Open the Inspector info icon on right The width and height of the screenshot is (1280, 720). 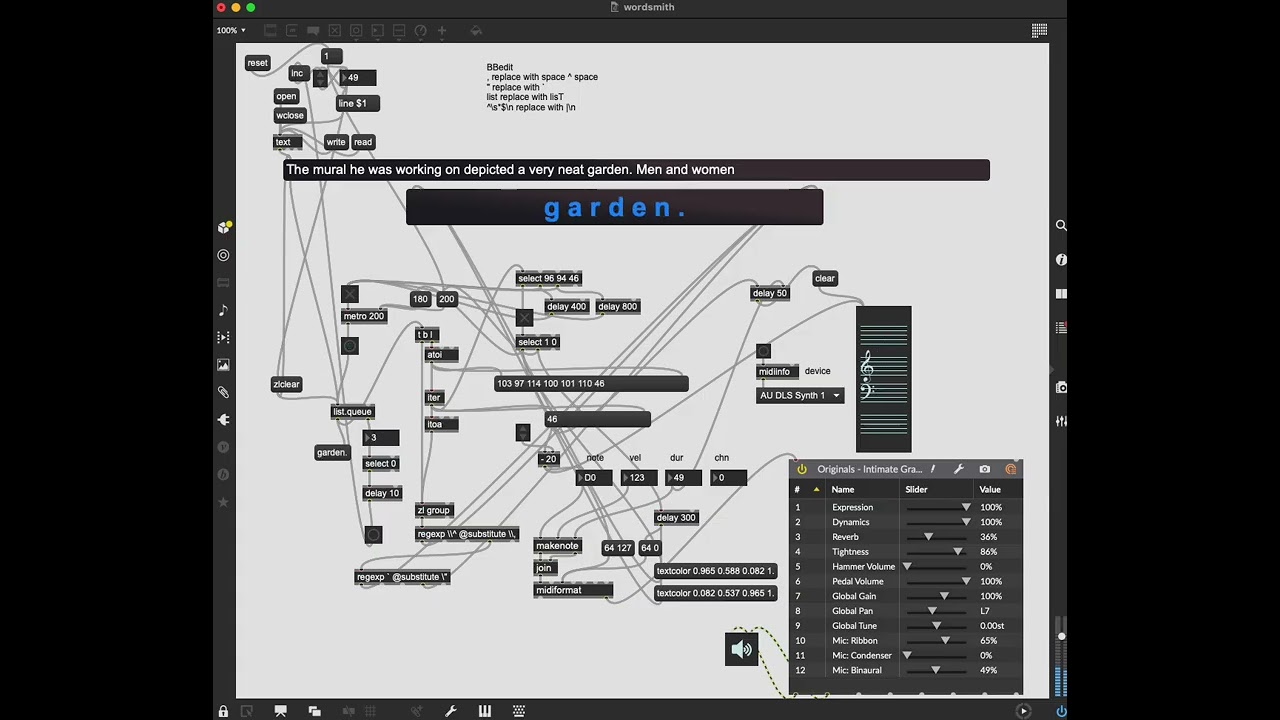1061,260
